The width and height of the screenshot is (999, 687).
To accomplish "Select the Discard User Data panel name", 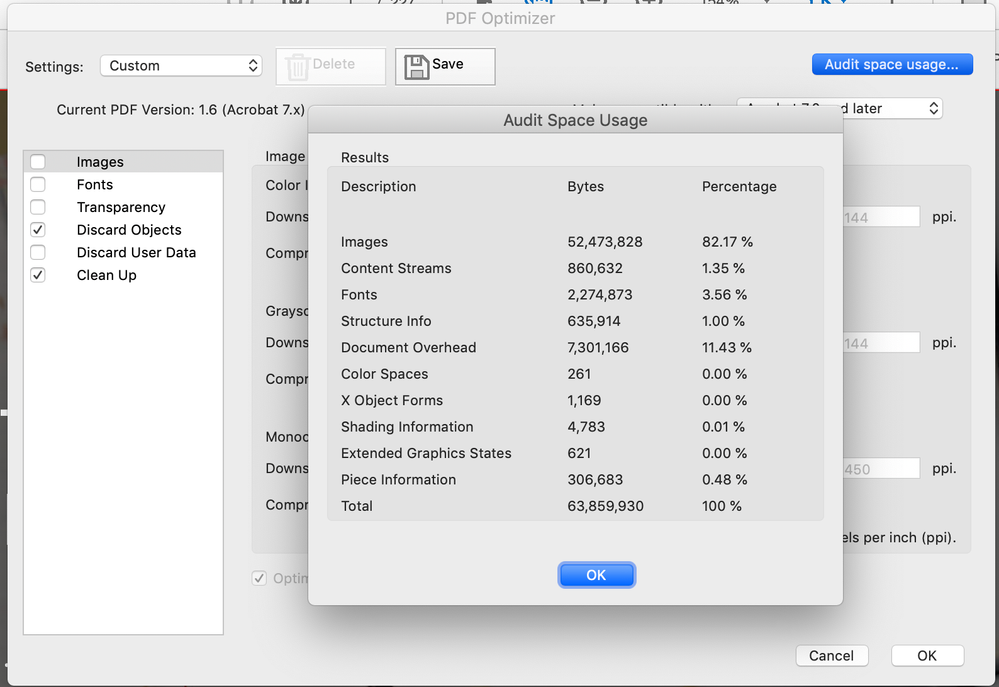I will [x=136, y=253].
